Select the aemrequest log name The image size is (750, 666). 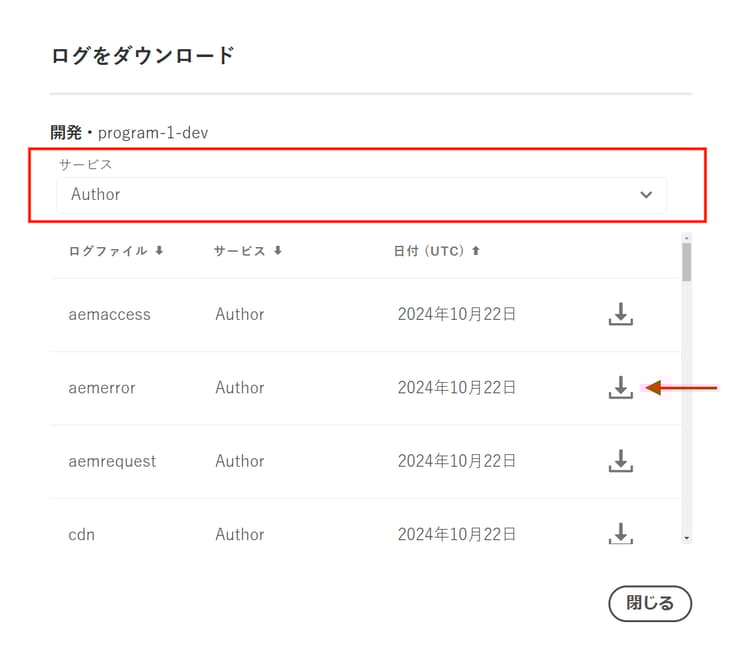point(112,461)
